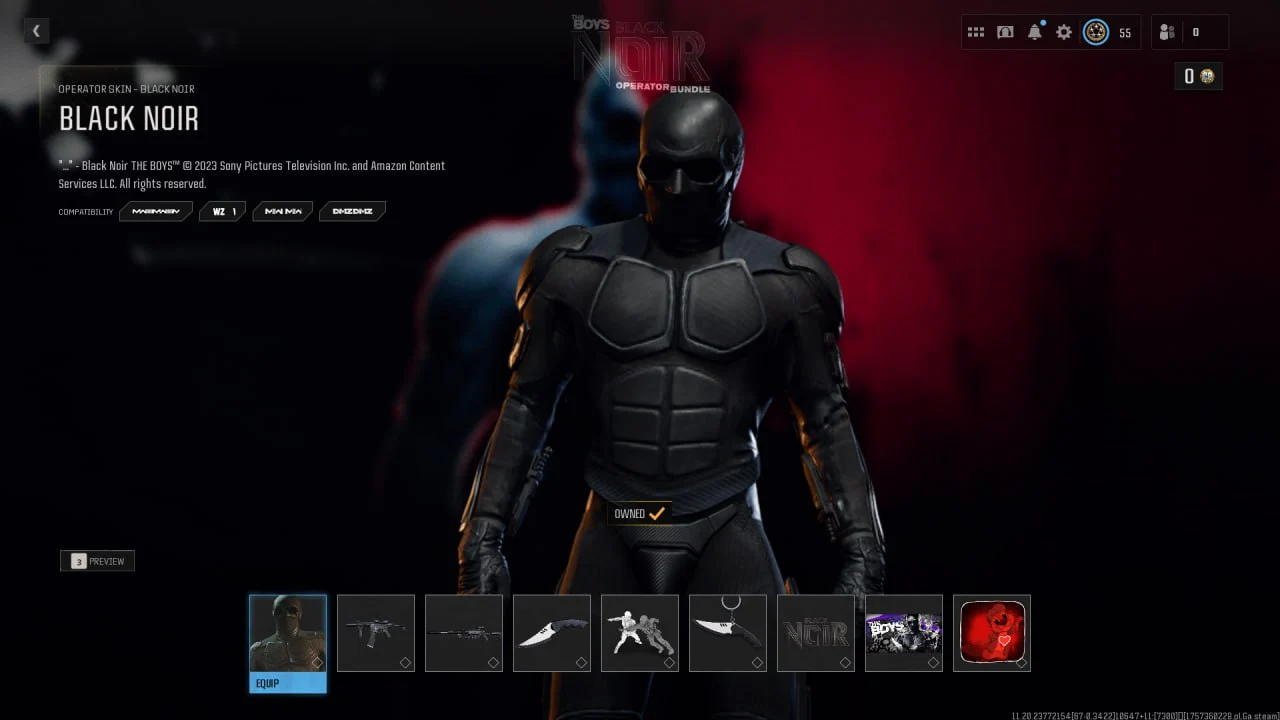The width and height of the screenshot is (1280, 720).
Task: Click the Equip button
Action: (x=288, y=683)
